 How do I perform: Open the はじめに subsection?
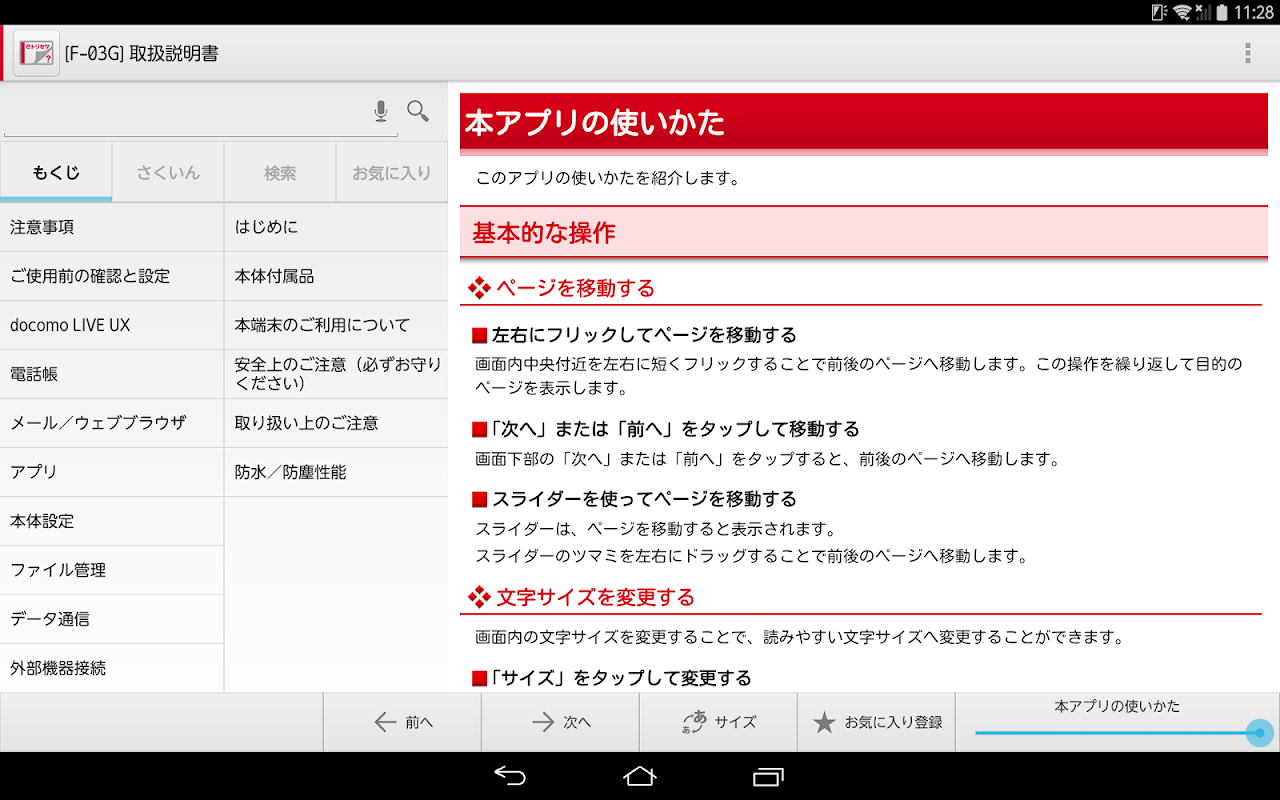point(336,227)
